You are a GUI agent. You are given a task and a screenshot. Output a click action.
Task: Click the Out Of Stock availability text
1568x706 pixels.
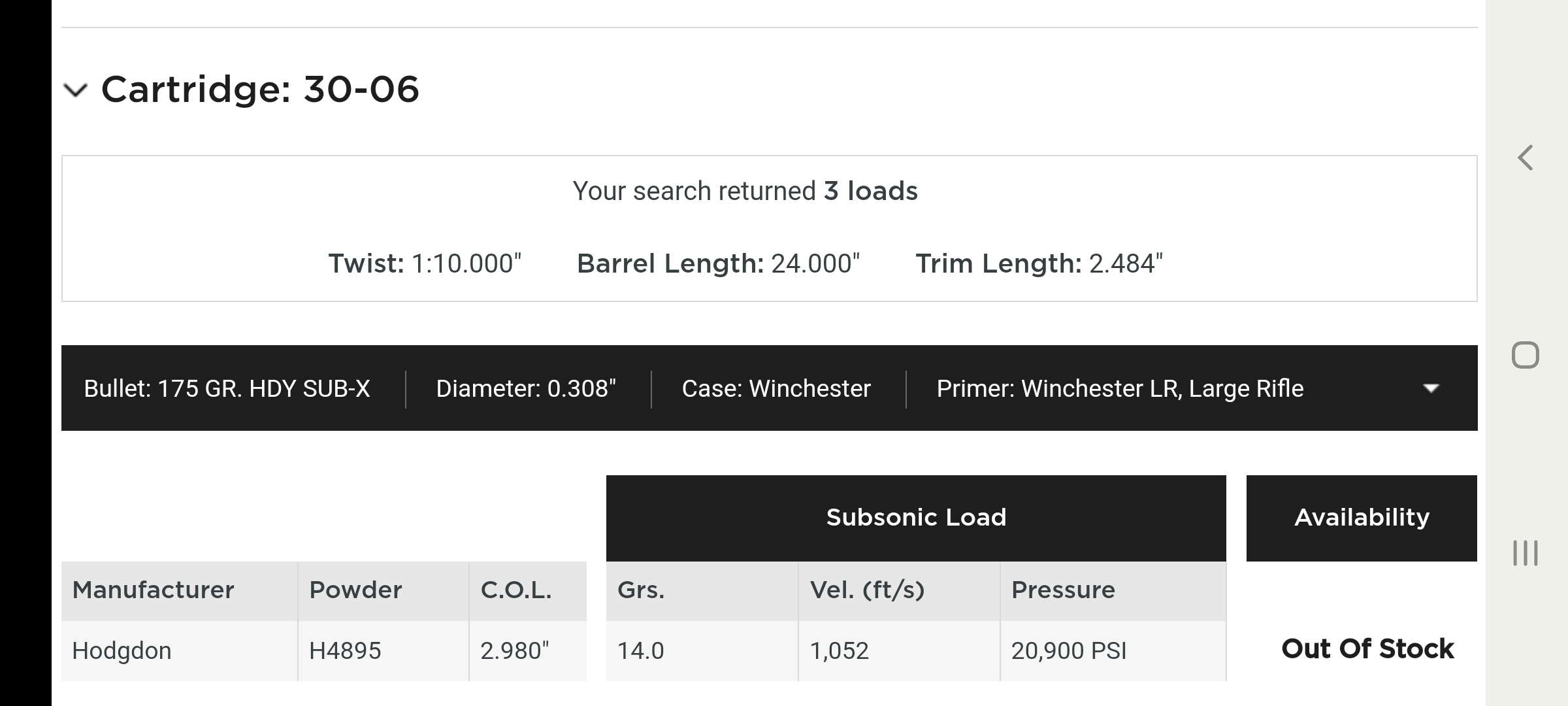coord(1367,649)
